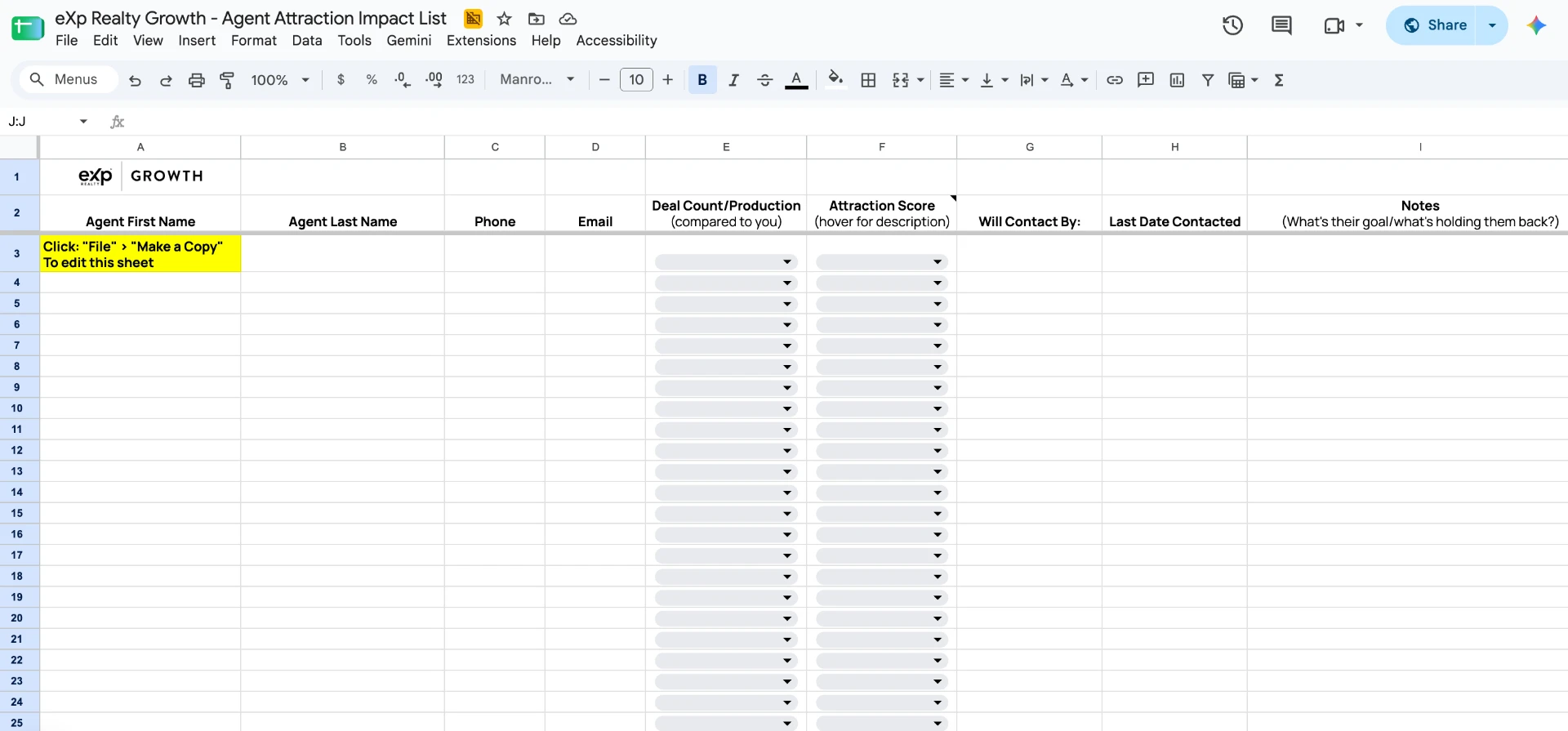Star this document
Viewport: 1568px width, 731px height.
[505, 19]
